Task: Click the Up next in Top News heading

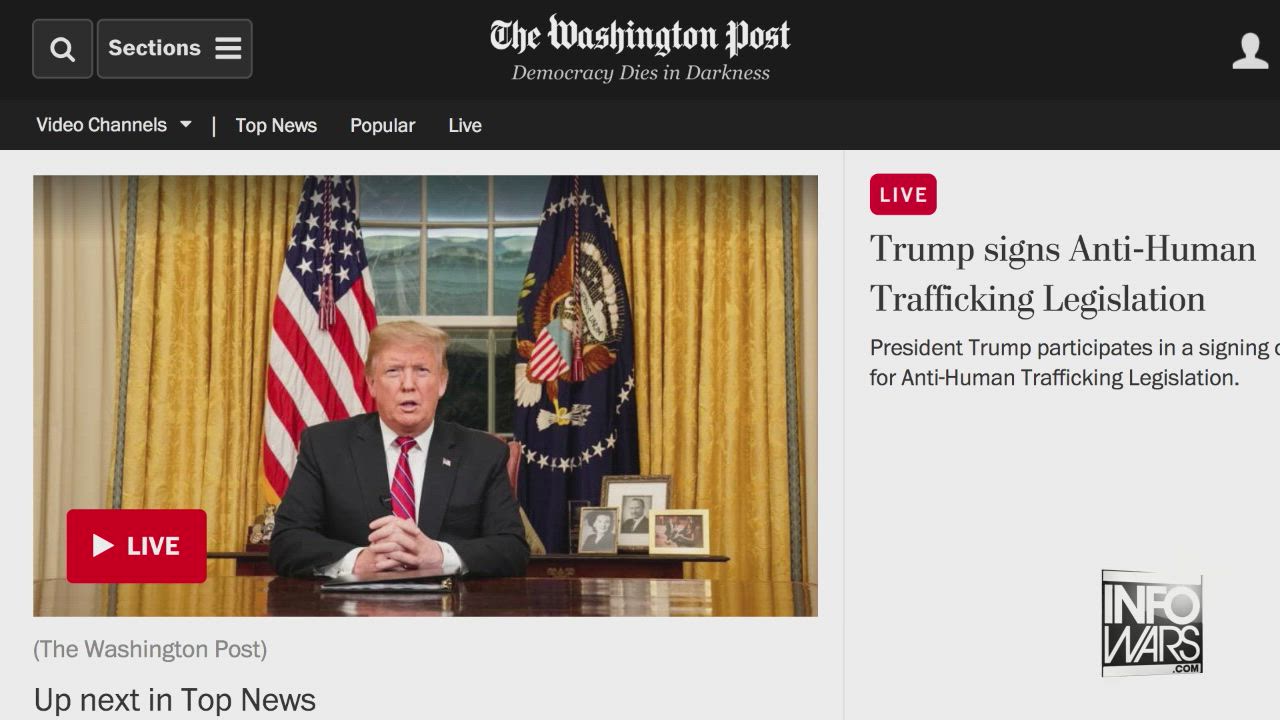Action: 175,700
